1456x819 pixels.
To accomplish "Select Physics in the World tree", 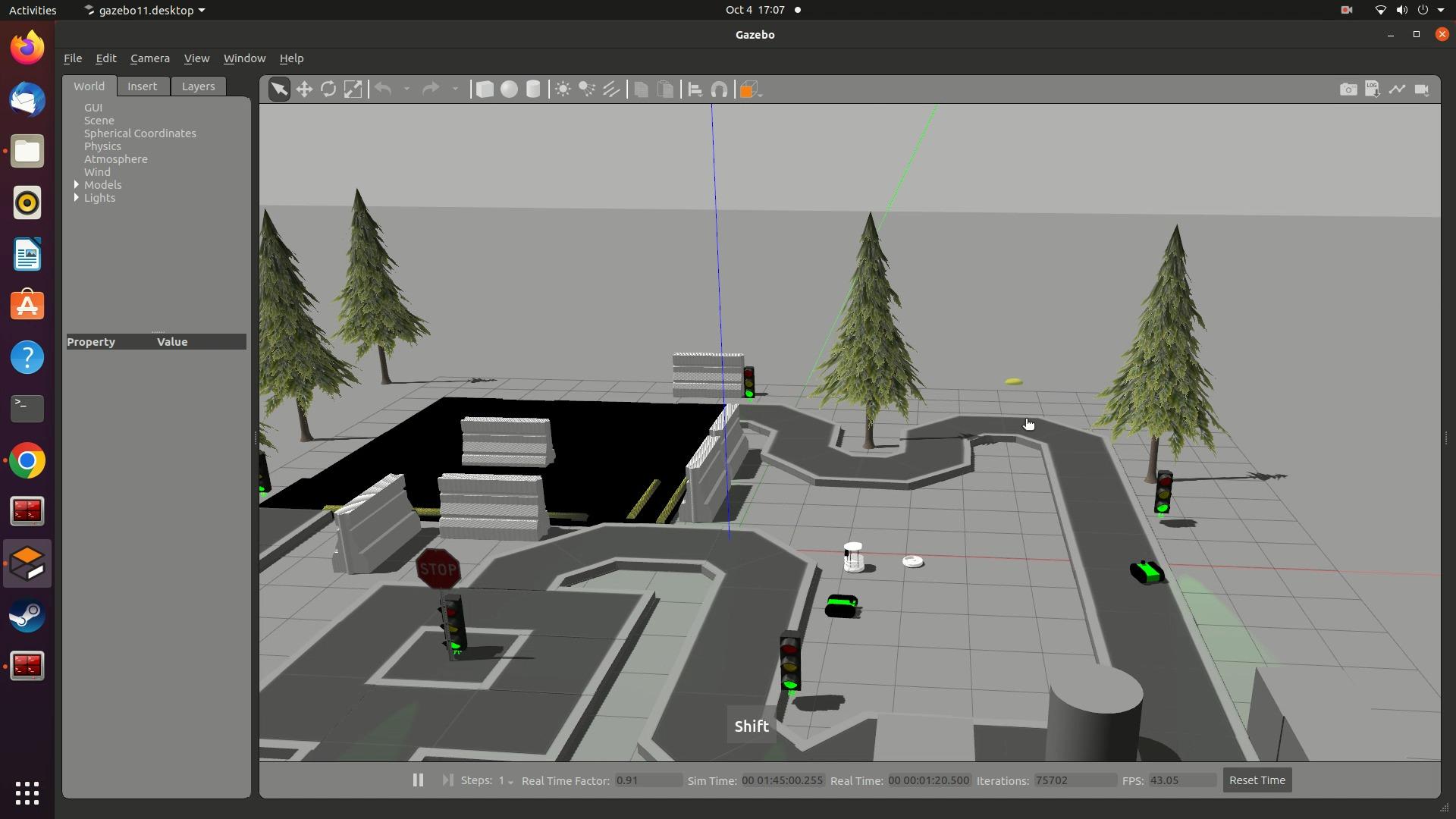I will (102, 146).
